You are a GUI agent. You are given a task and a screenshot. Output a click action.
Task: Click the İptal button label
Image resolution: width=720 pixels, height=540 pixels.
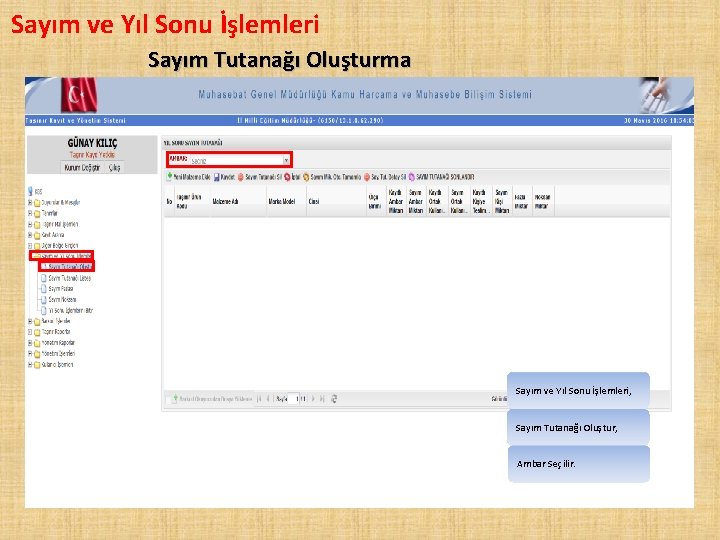[296, 177]
